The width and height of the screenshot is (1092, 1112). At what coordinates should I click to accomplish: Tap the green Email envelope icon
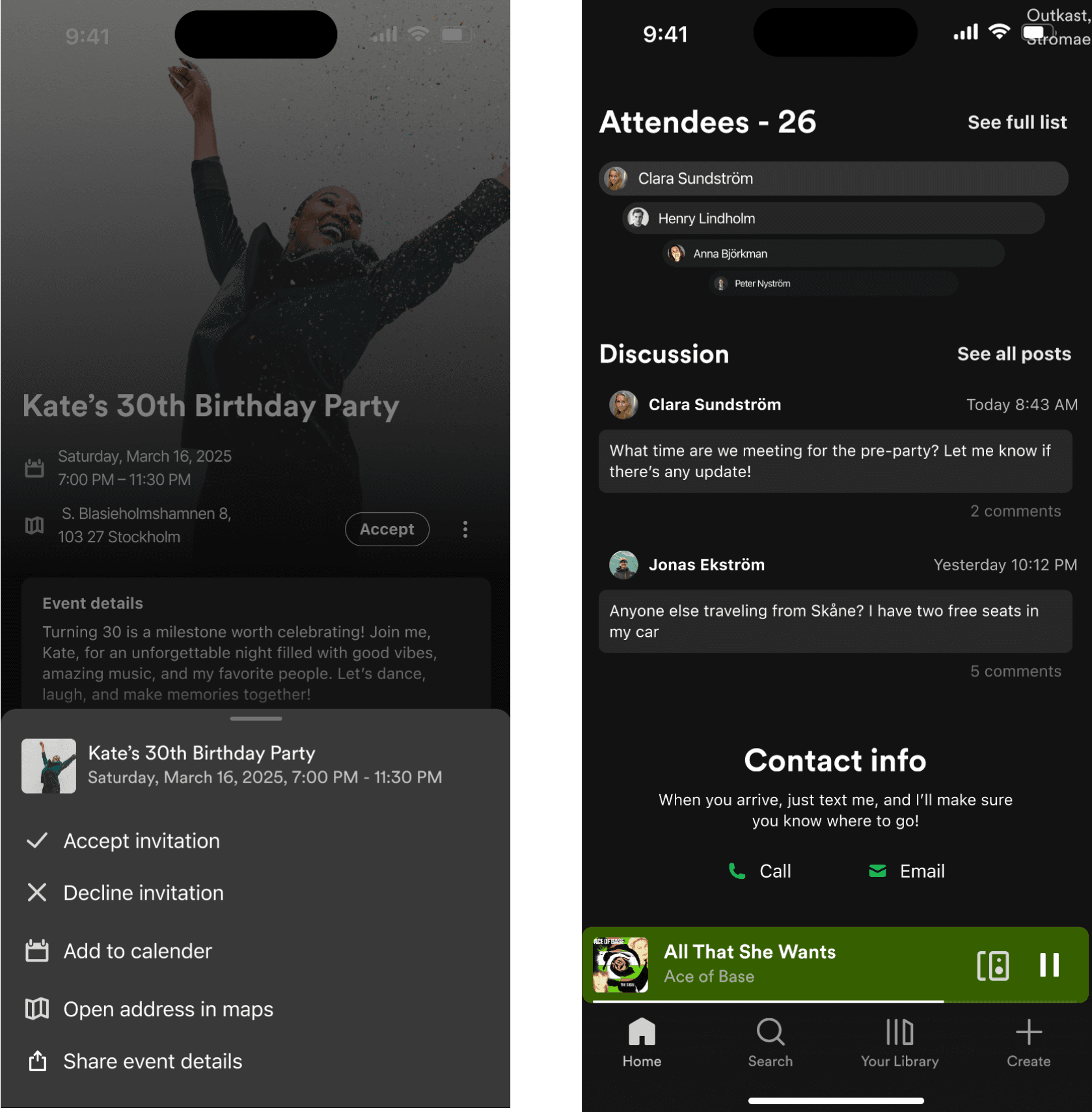tap(877, 871)
